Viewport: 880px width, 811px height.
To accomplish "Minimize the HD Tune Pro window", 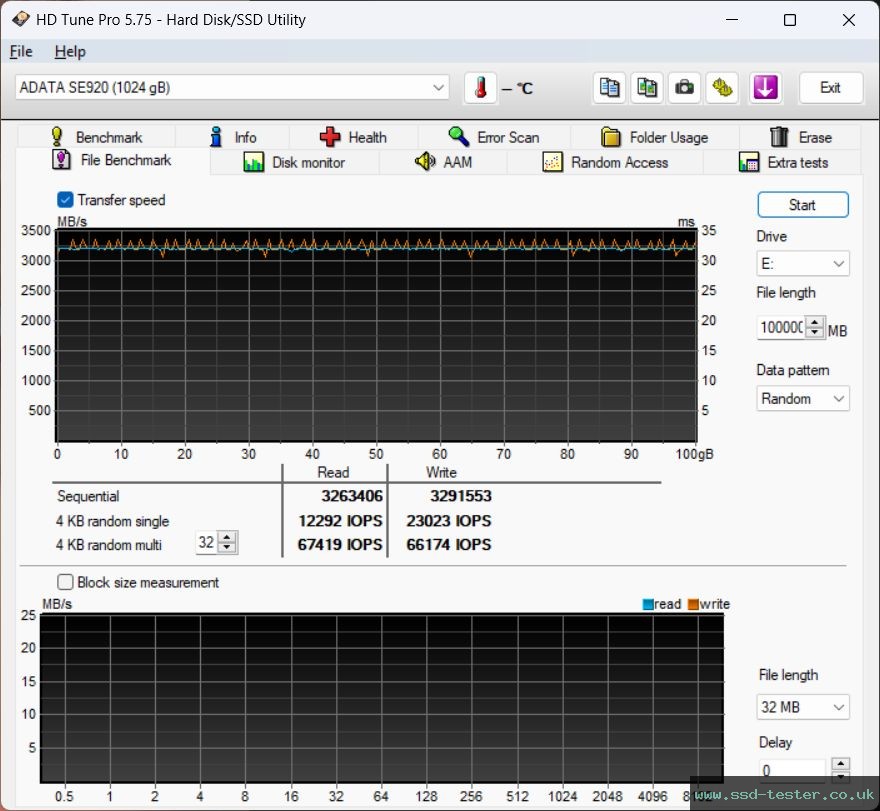I will pyautogui.click(x=731, y=20).
